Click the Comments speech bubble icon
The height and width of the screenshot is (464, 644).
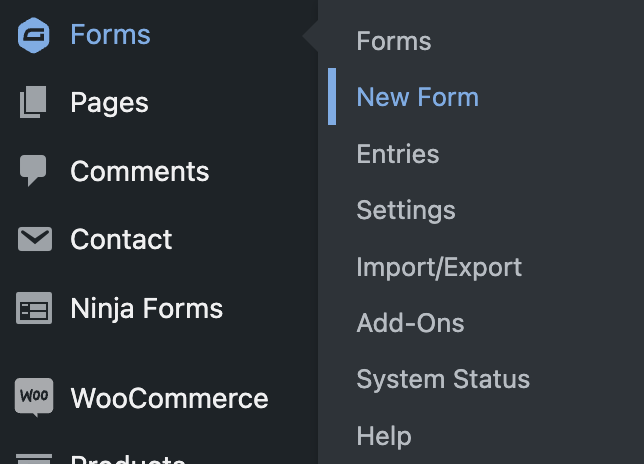33,170
